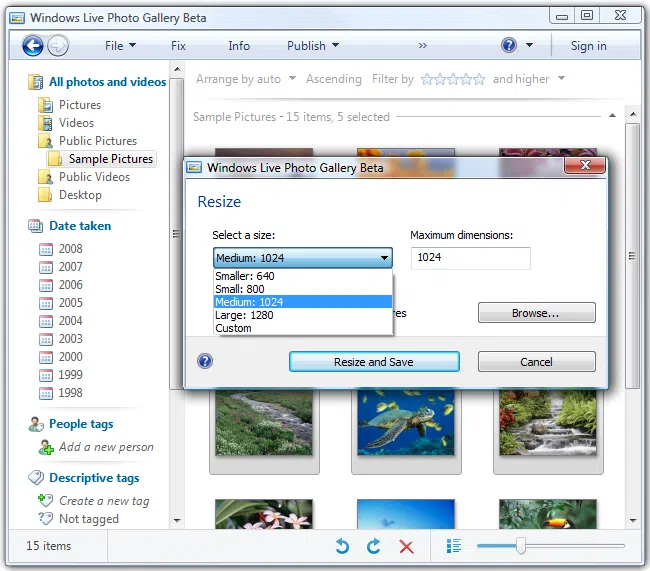Click Add a new person icon
Viewport: 650px width, 571px height.
click(x=46, y=447)
